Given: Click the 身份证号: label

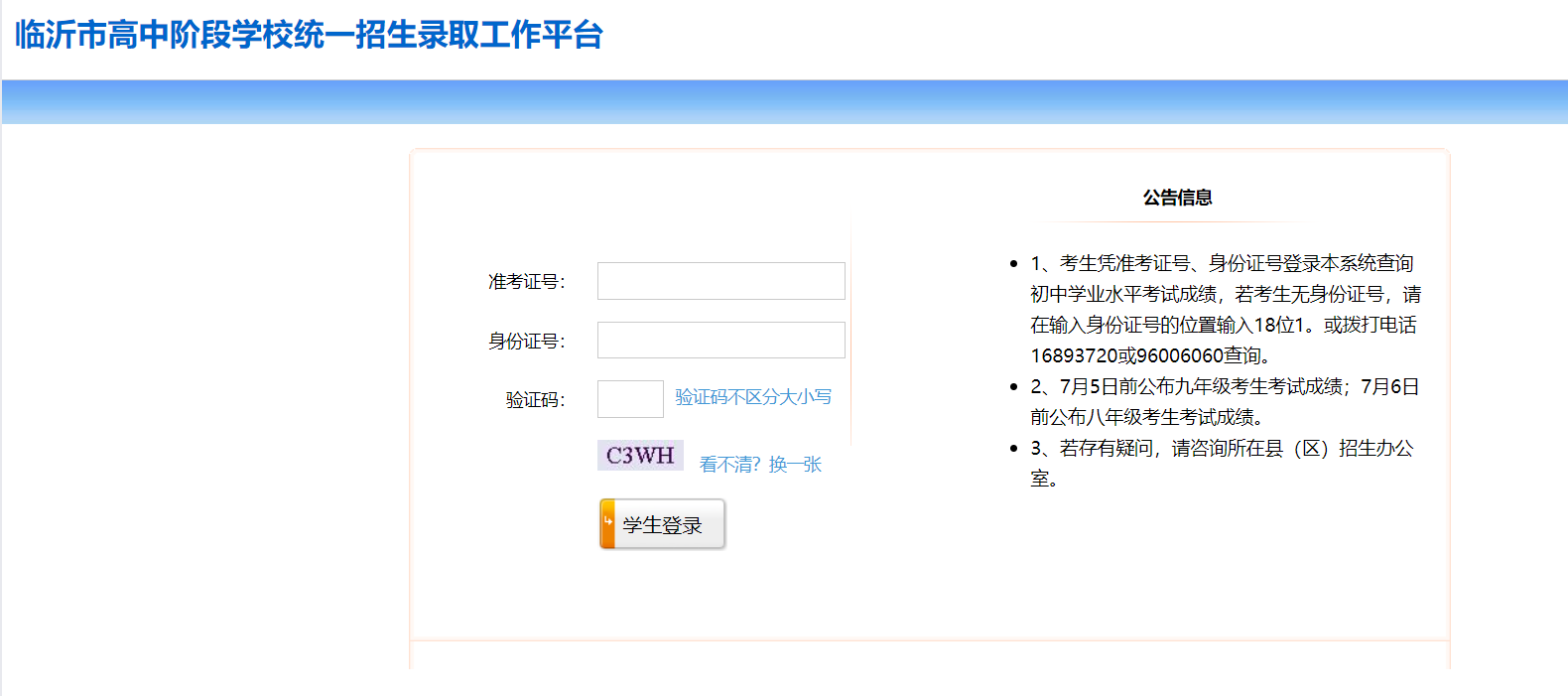Looking at the screenshot, I should (526, 342).
